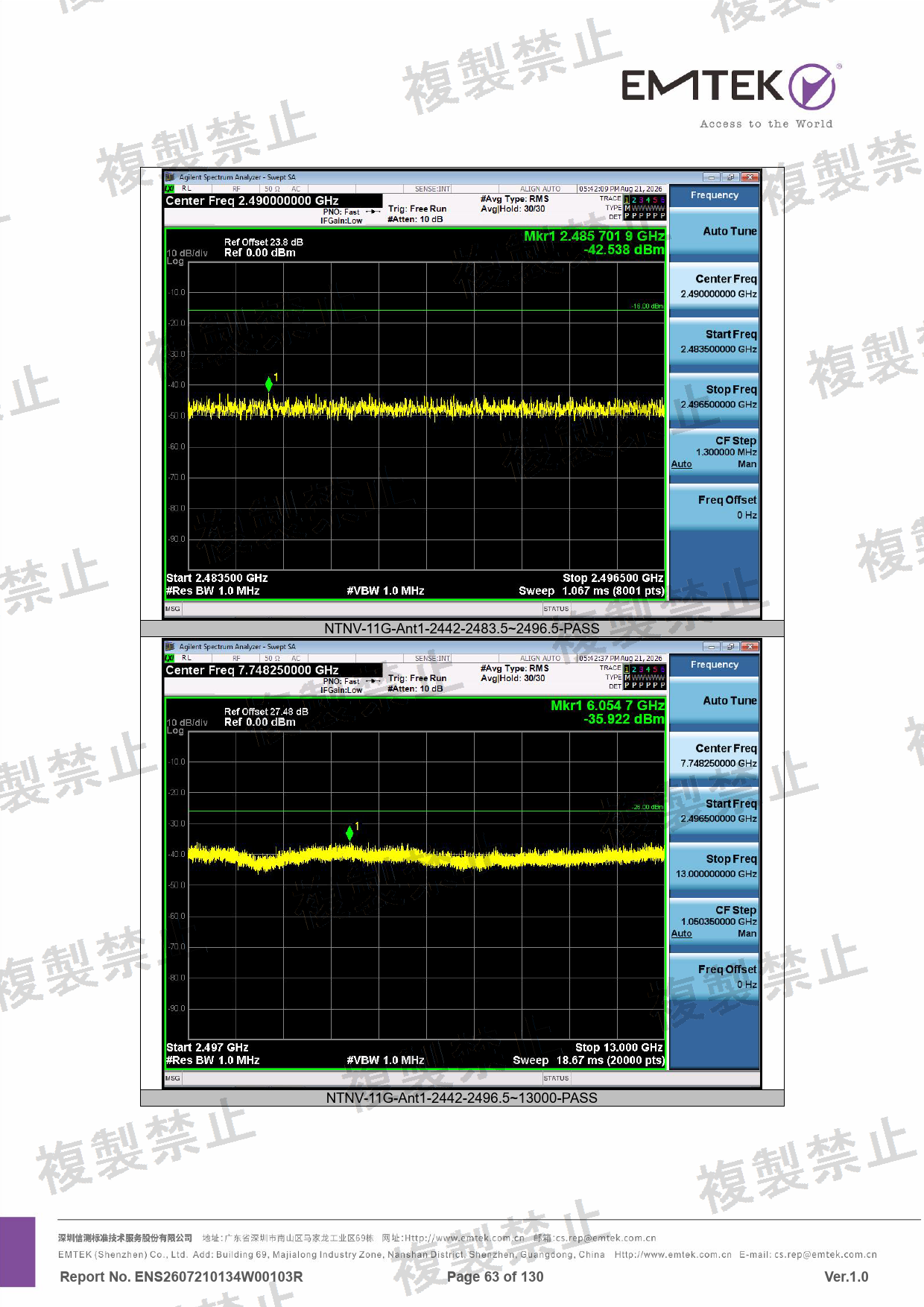
Task: Toggle Auto under CF Step 1.050350000 GHz
Action: 681,934
